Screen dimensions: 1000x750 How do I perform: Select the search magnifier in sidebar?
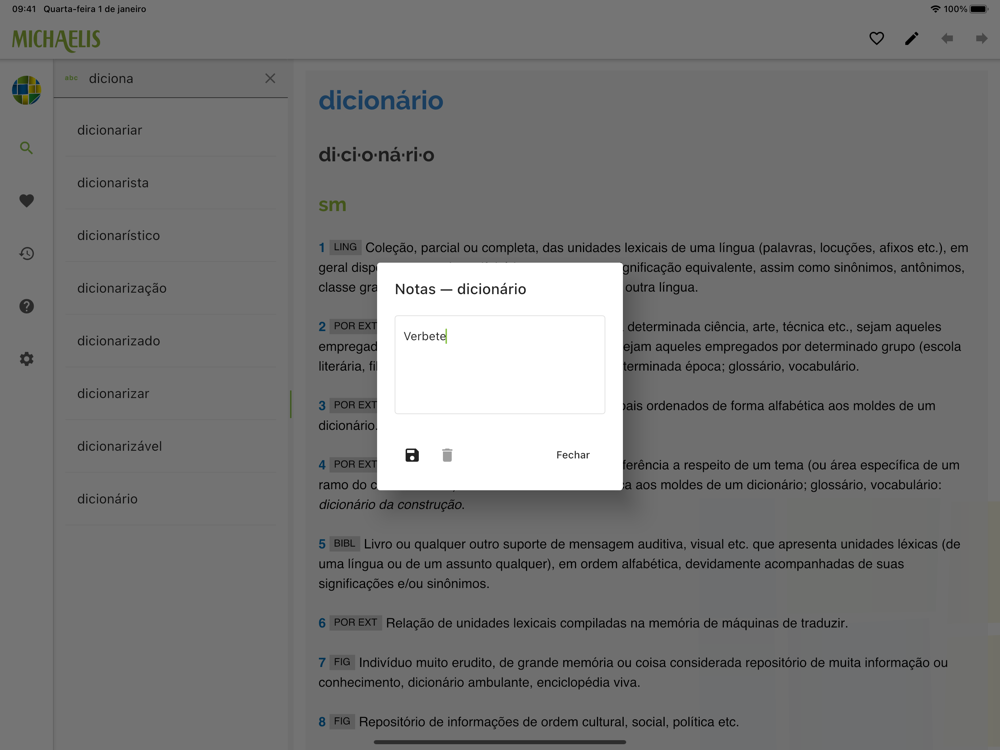pyautogui.click(x=26, y=148)
